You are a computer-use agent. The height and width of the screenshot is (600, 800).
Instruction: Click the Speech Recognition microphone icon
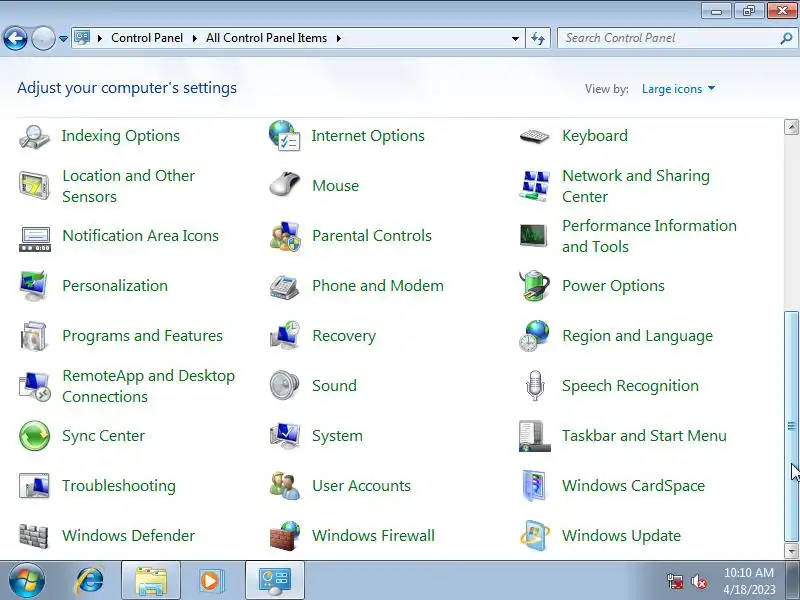pyautogui.click(x=535, y=386)
